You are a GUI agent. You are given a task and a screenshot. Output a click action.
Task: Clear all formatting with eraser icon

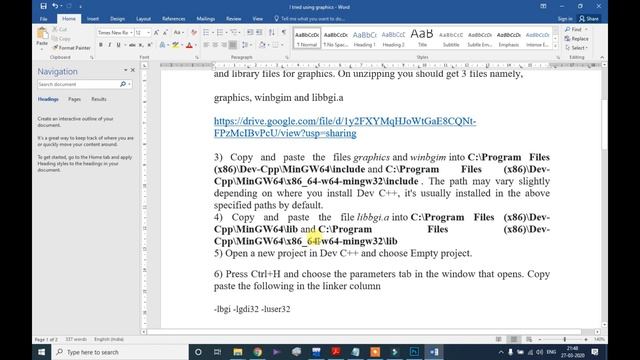(194, 32)
